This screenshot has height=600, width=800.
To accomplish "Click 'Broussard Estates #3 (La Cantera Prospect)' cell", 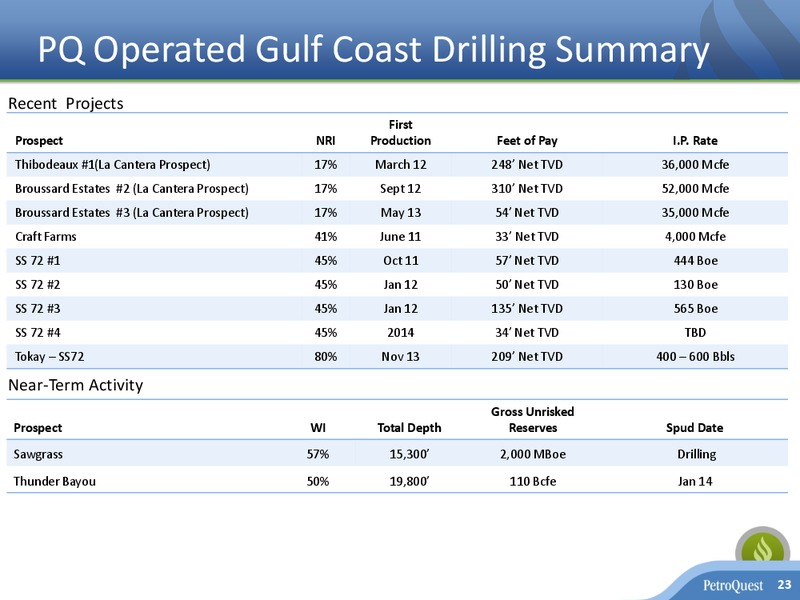I will 132,213.
